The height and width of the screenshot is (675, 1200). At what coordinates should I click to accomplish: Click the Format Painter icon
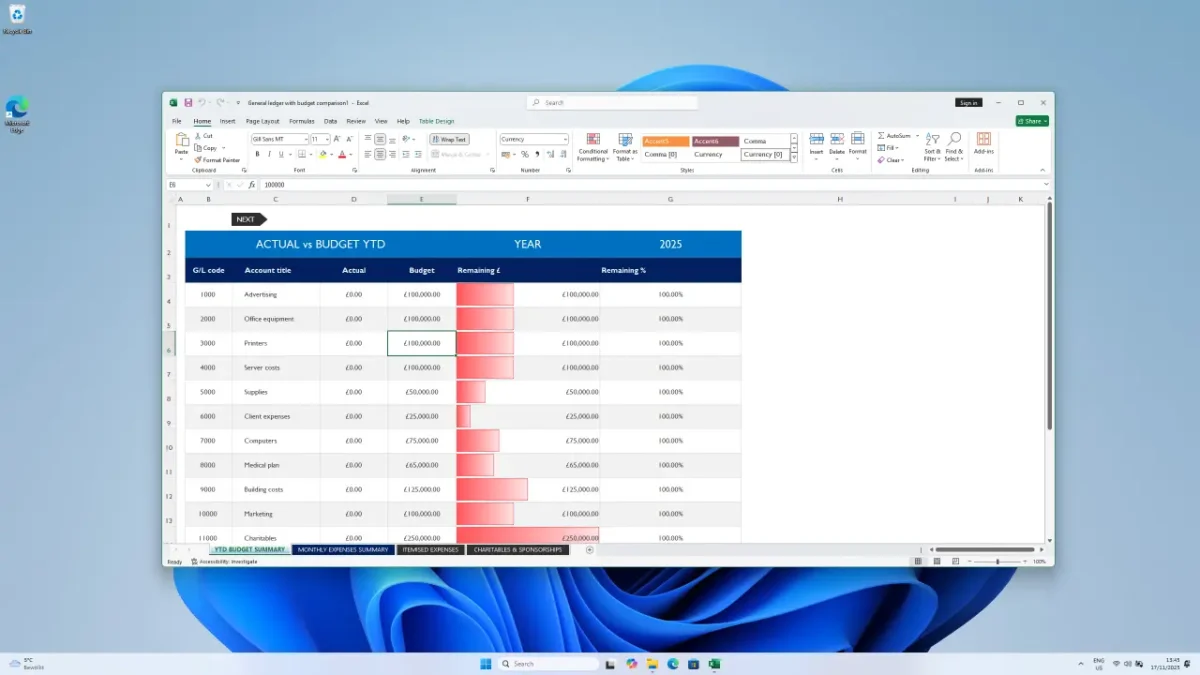(198, 160)
